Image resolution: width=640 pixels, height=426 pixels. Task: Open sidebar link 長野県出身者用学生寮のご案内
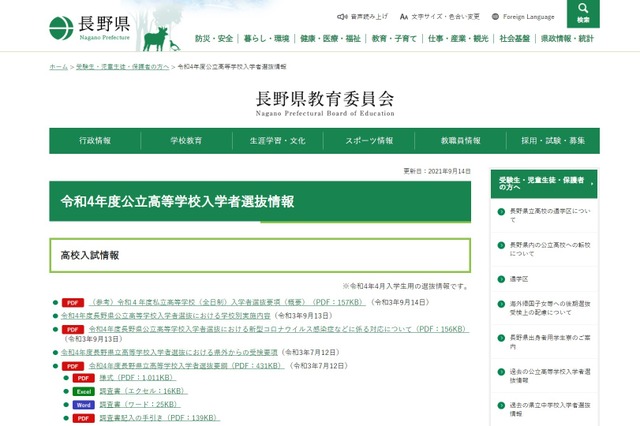(x=550, y=342)
